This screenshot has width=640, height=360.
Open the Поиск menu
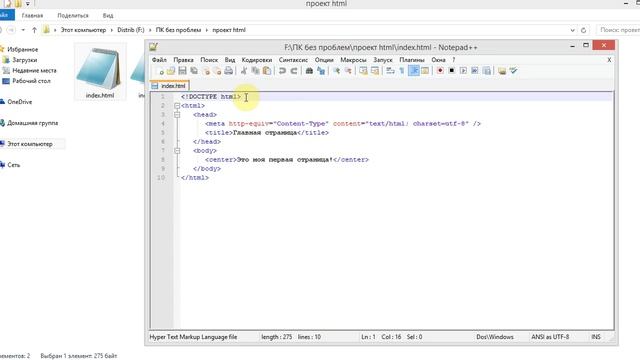point(209,60)
